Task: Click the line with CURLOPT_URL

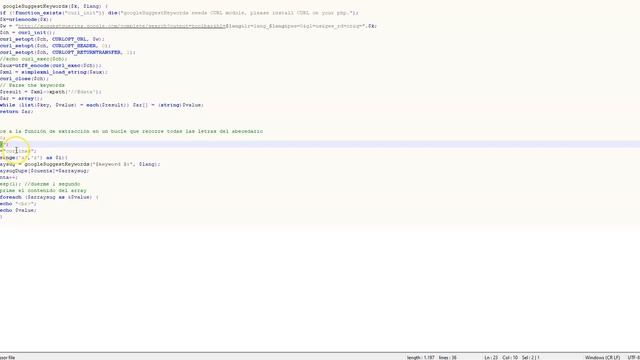Action: click(x=52, y=39)
